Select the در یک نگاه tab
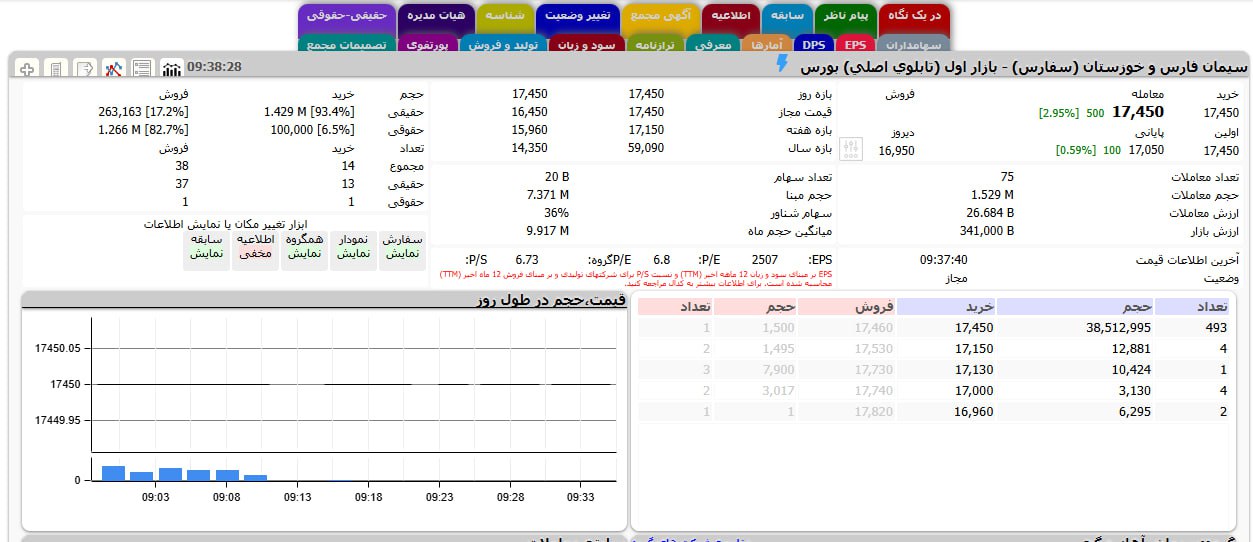This screenshot has width=1253, height=542. 915,17
